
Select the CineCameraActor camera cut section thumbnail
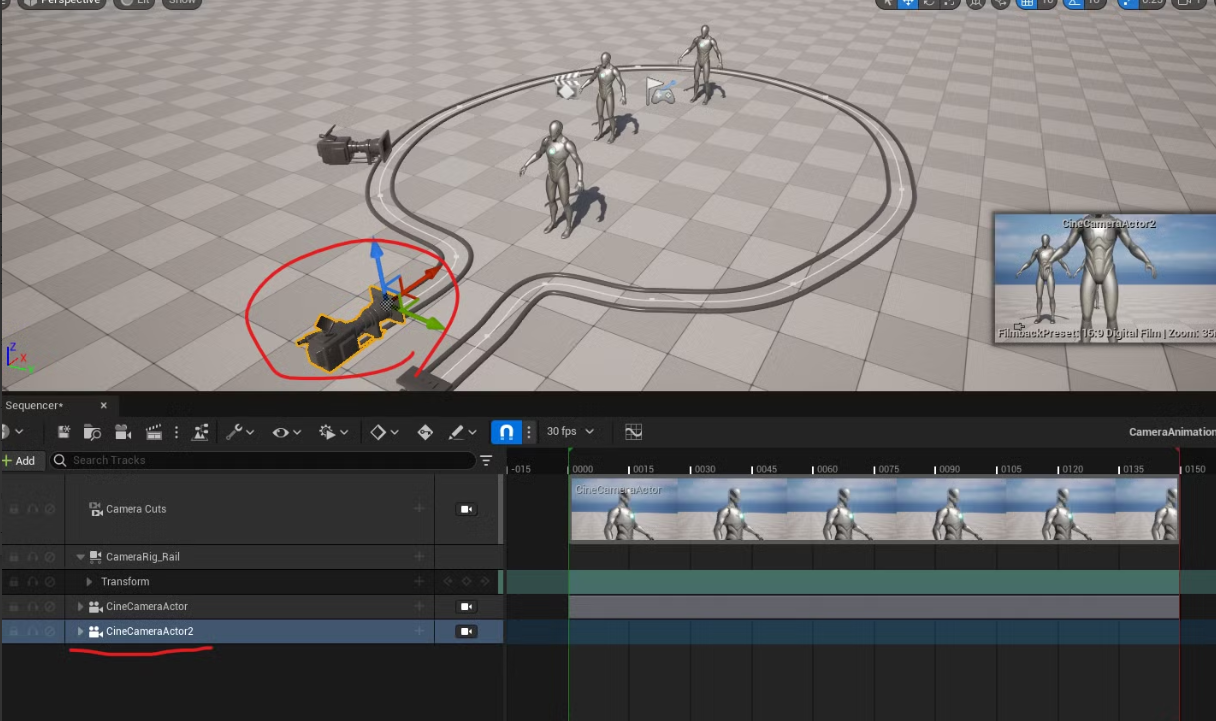point(874,510)
